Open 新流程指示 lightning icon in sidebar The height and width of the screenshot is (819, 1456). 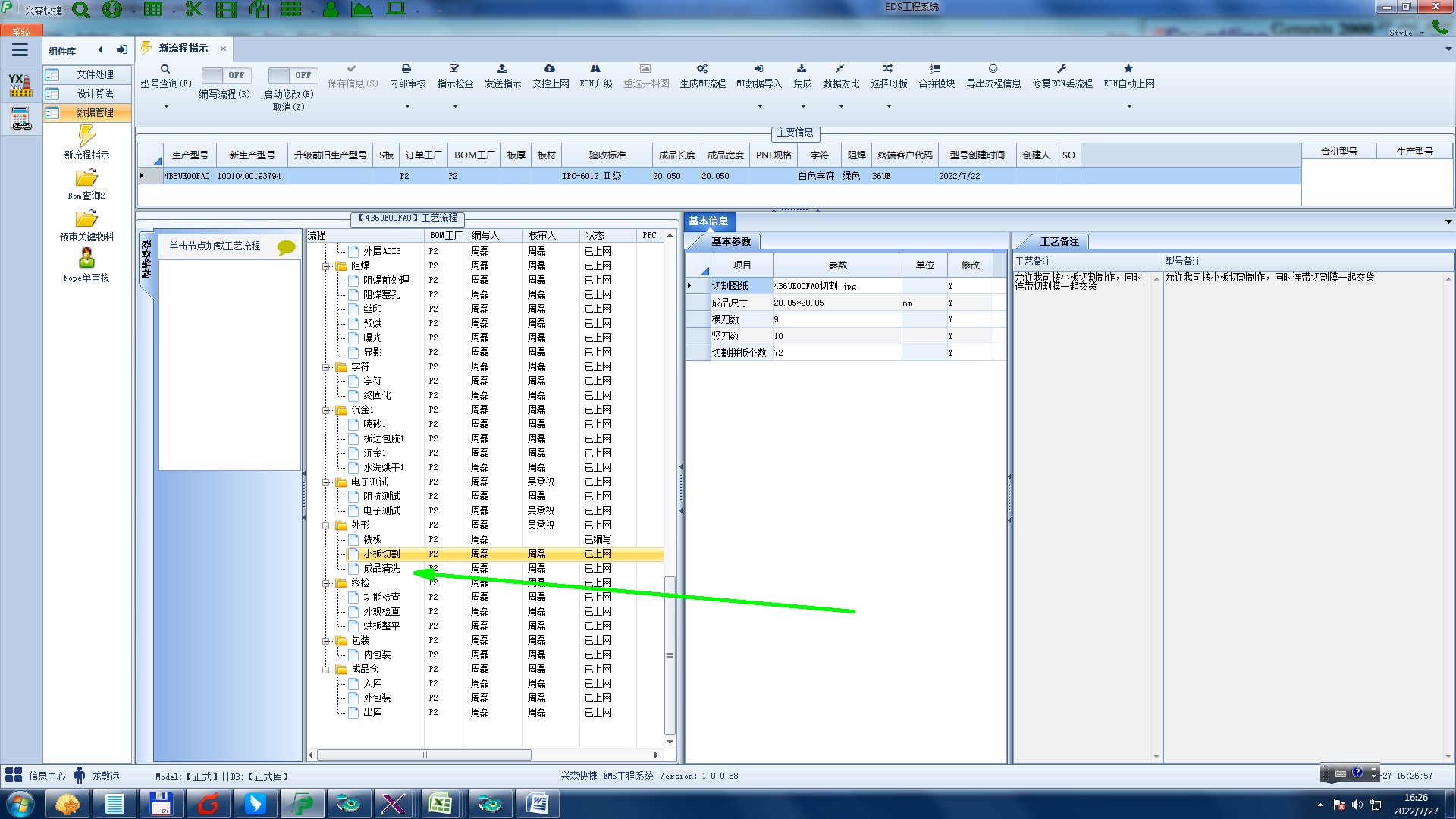coord(86,136)
